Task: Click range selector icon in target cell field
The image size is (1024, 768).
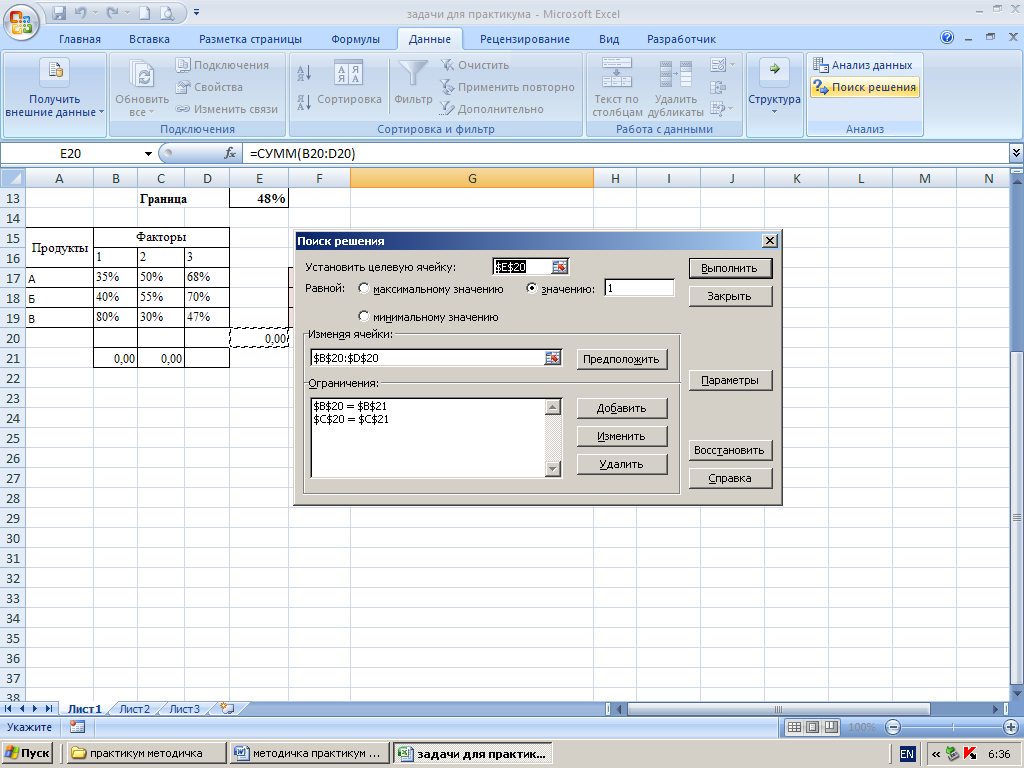Action: pos(560,267)
